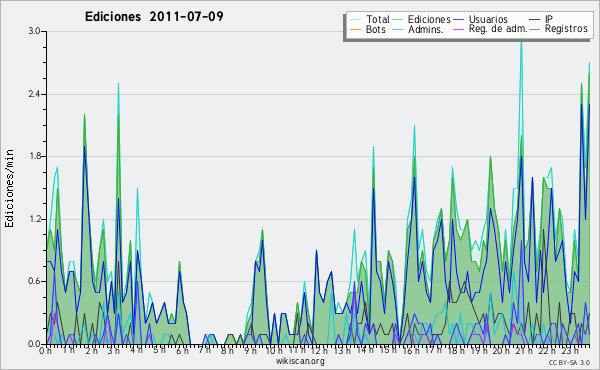Click the magenta line swatch beside Reg. de adm.
The width and height of the screenshot is (600, 370).
point(458,29)
